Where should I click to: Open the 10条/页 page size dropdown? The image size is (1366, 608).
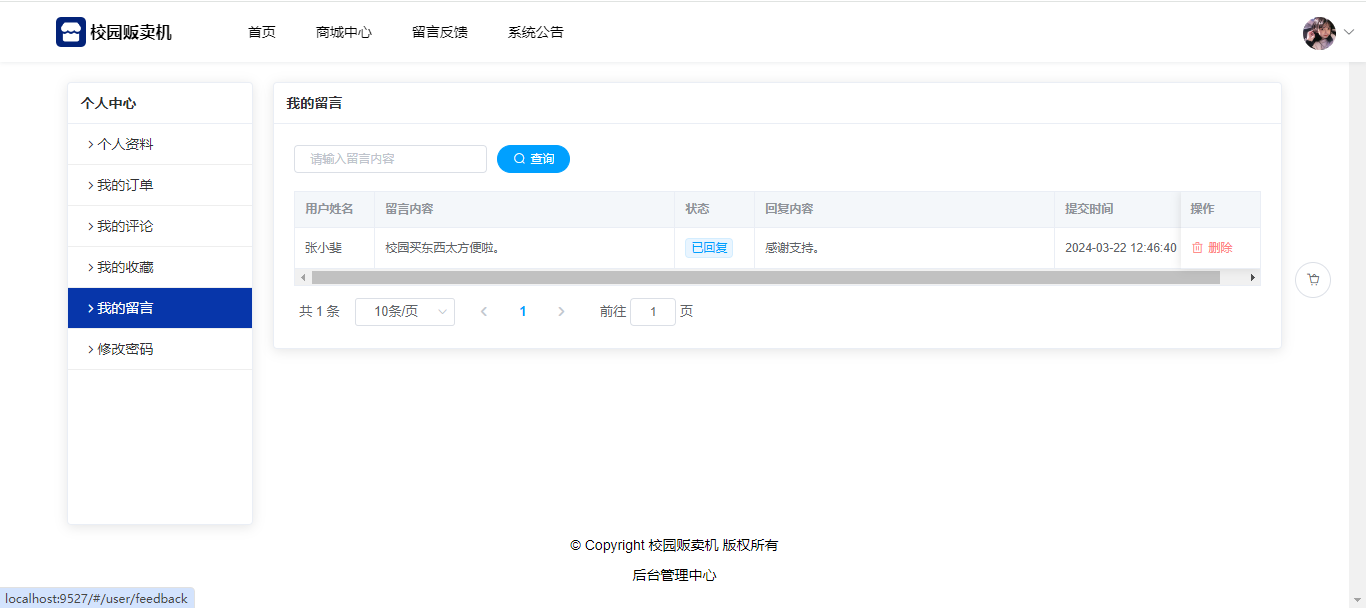tap(405, 312)
